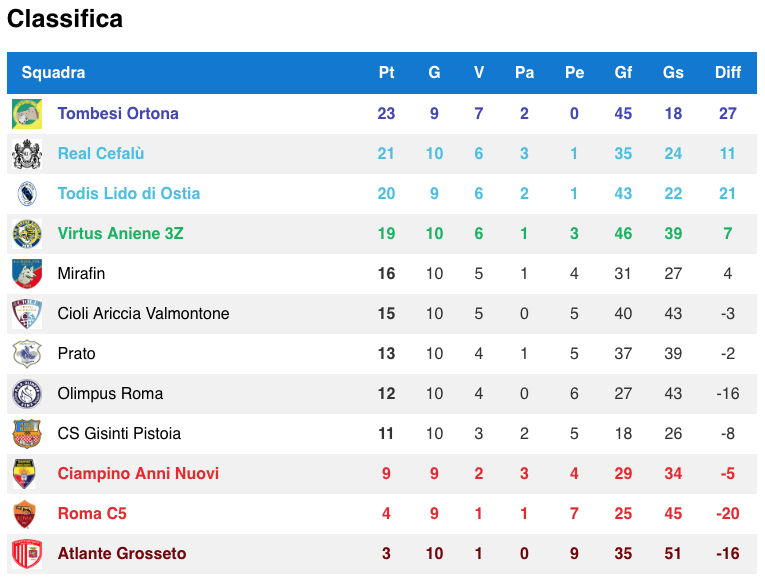Click the Gs column header
The width and height of the screenshot is (765, 588).
click(673, 73)
